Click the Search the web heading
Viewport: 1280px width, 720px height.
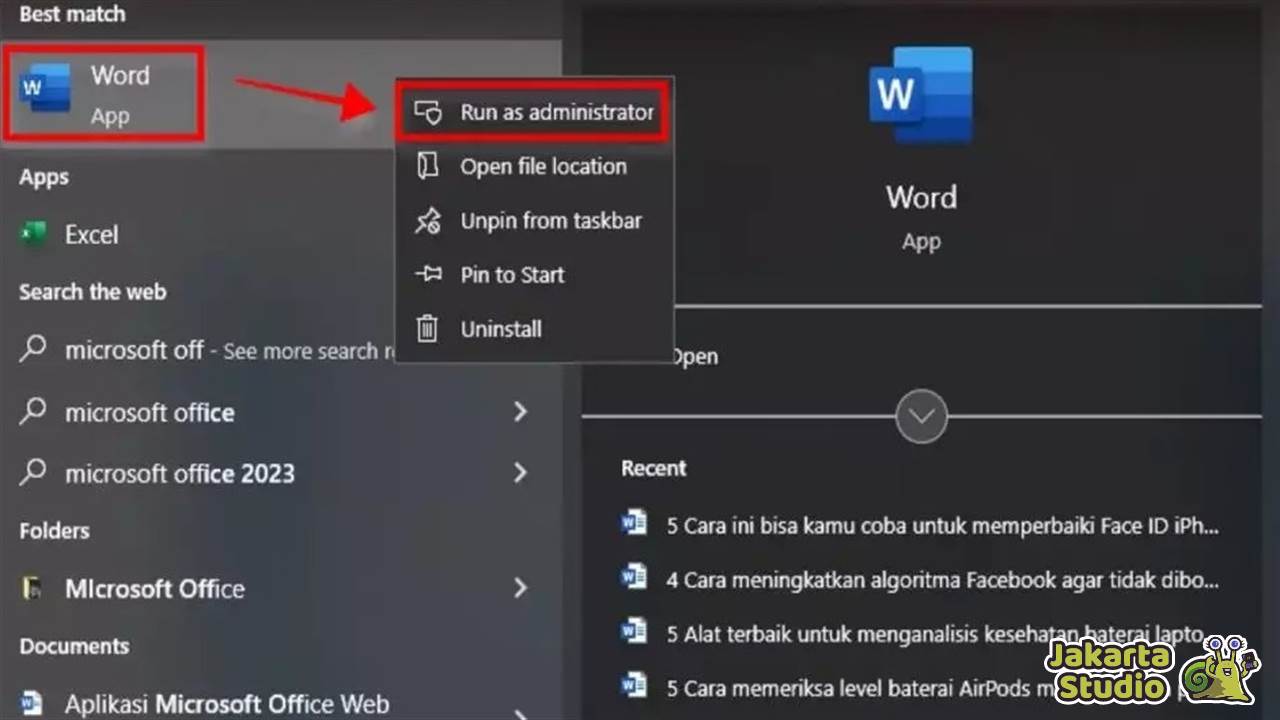(93, 292)
